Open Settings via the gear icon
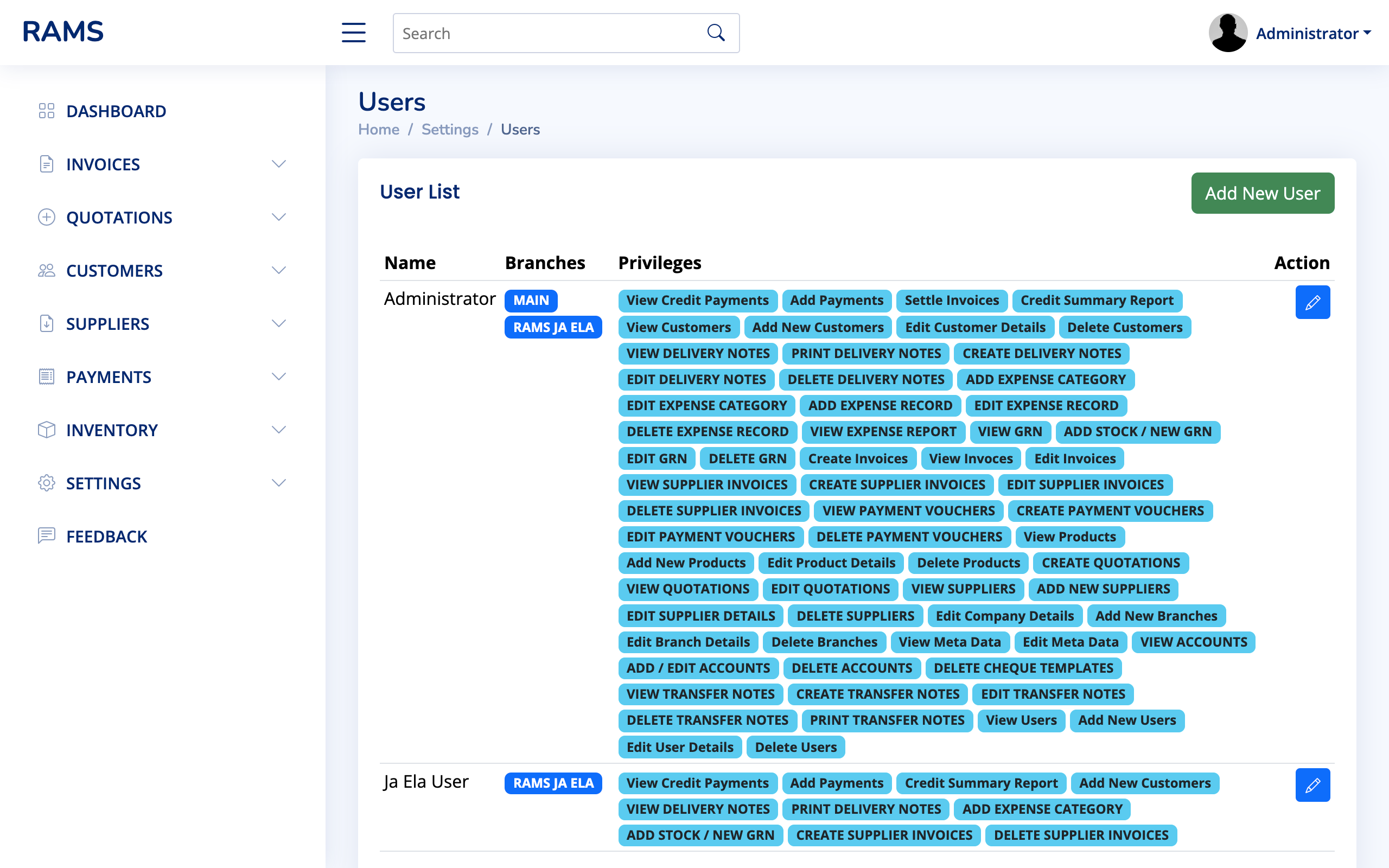 (x=47, y=483)
